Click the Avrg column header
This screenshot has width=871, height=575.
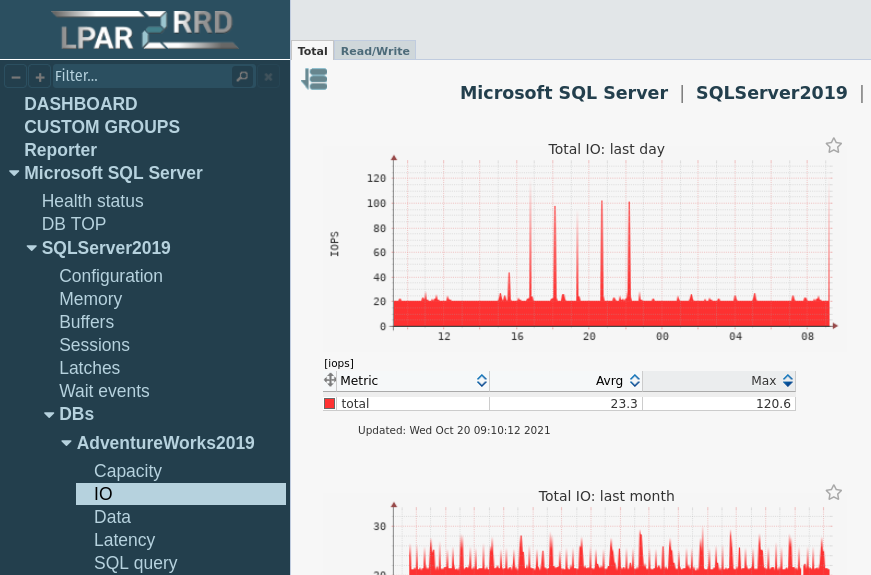click(565, 381)
